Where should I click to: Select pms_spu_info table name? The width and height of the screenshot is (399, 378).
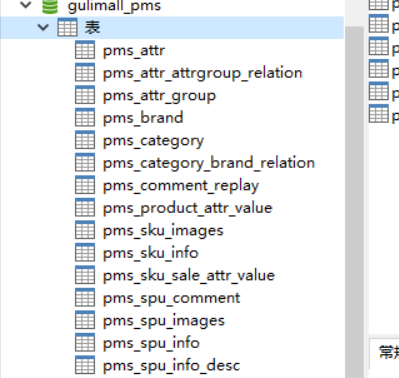151,343
